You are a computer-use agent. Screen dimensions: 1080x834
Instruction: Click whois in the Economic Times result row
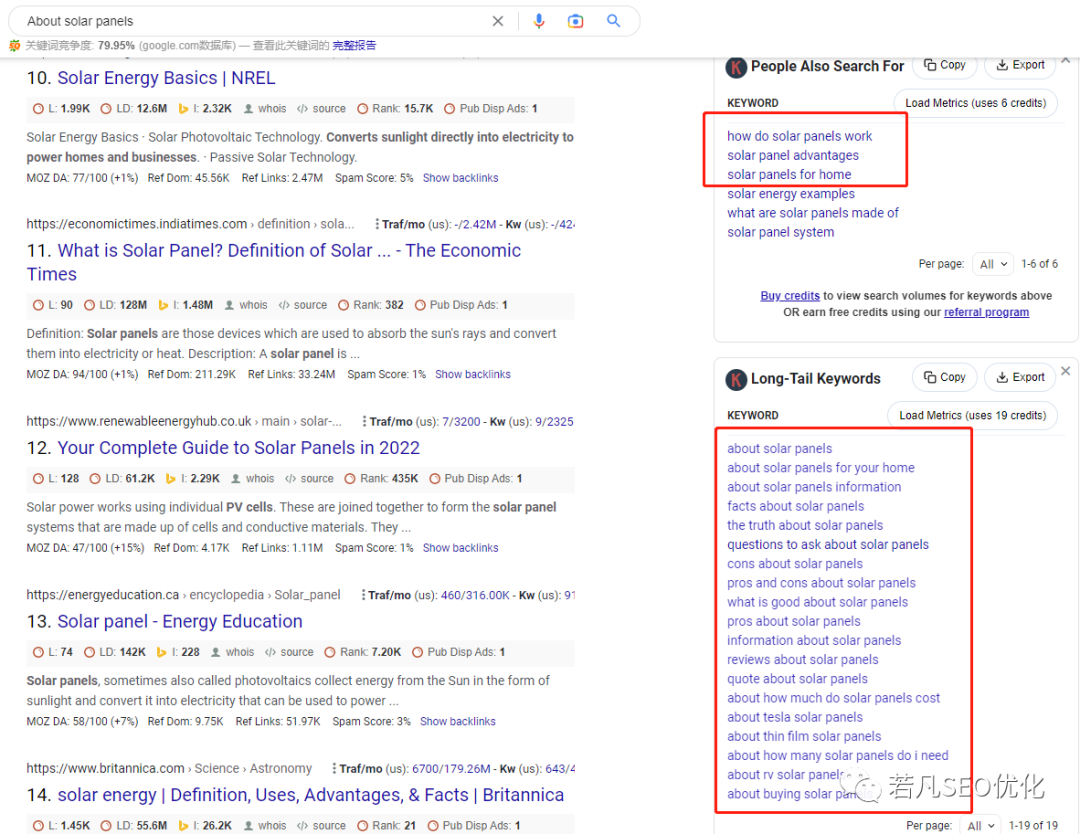click(x=247, y=305)
